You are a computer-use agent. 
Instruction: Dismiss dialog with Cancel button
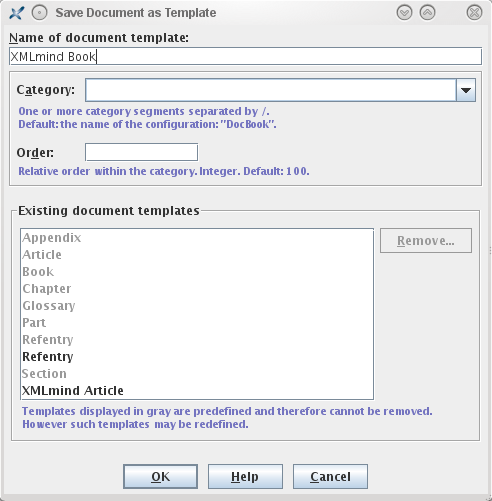pyautogui.click(x=330, y=477)
